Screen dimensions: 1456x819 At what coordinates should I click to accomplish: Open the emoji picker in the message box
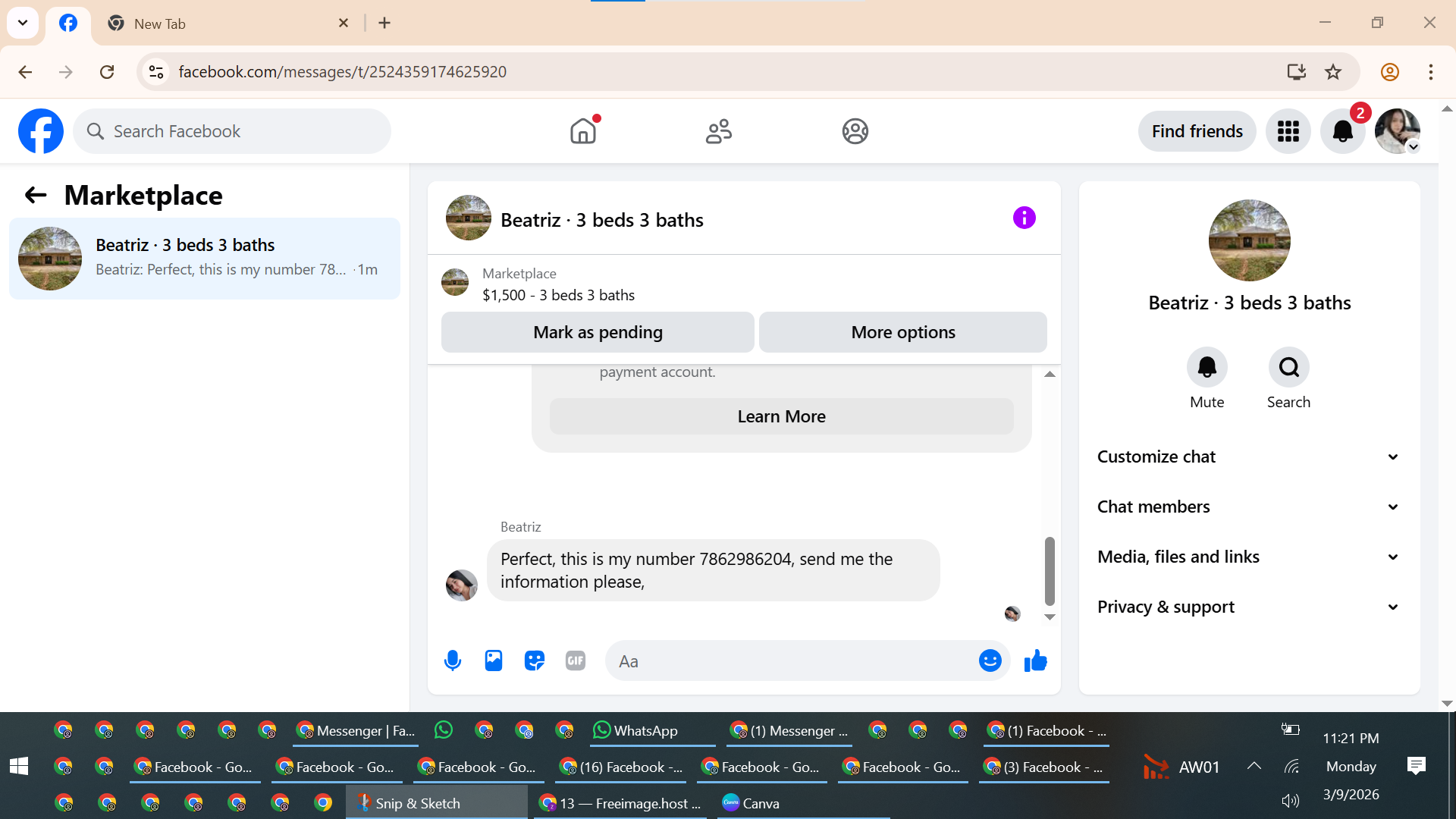click(x=990, y=661)
